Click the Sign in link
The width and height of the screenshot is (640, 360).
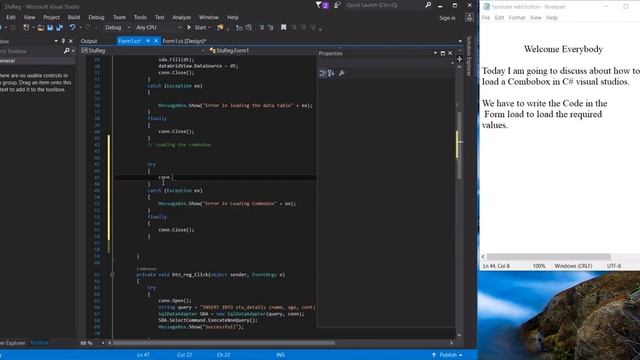(x=447, y=18)
